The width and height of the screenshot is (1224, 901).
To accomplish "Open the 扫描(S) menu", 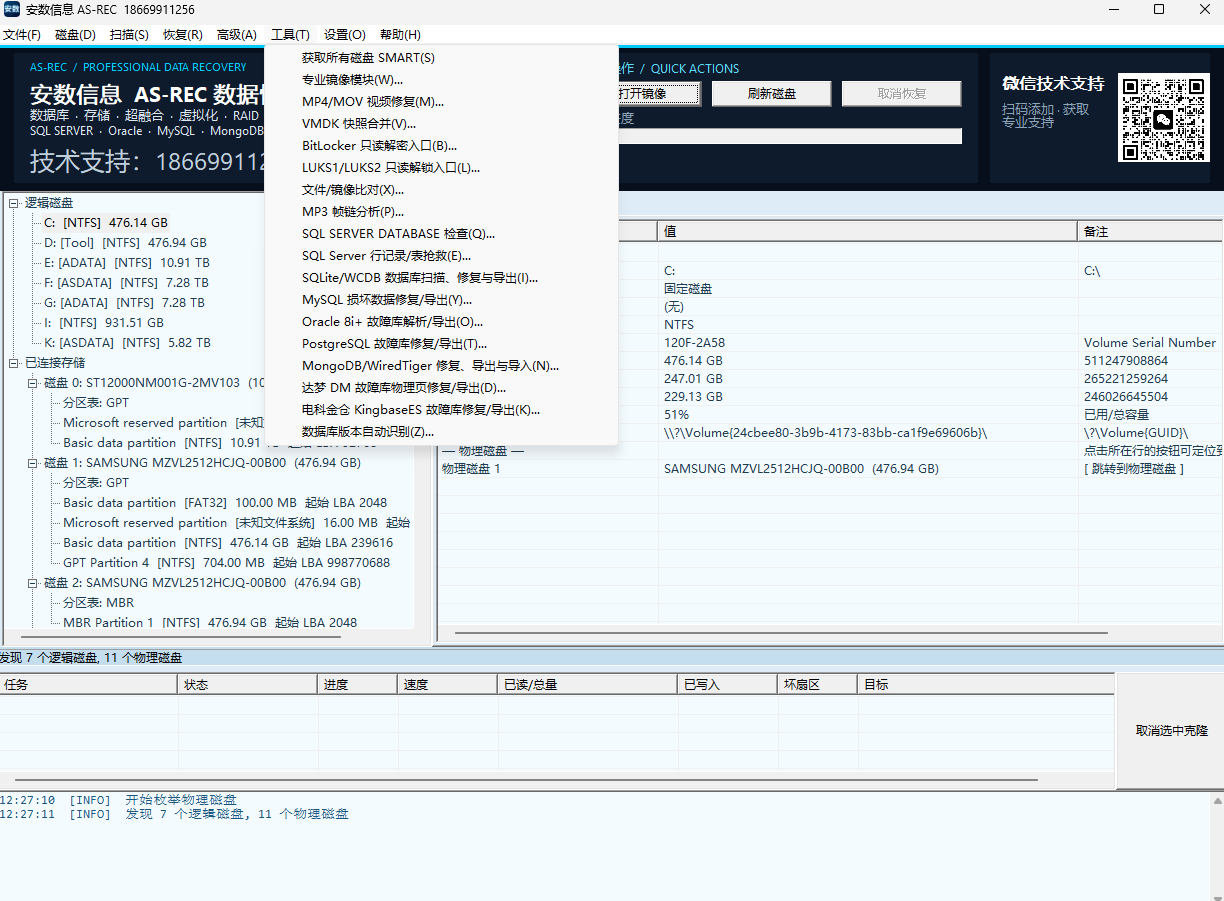I will [x=130, y=35].
